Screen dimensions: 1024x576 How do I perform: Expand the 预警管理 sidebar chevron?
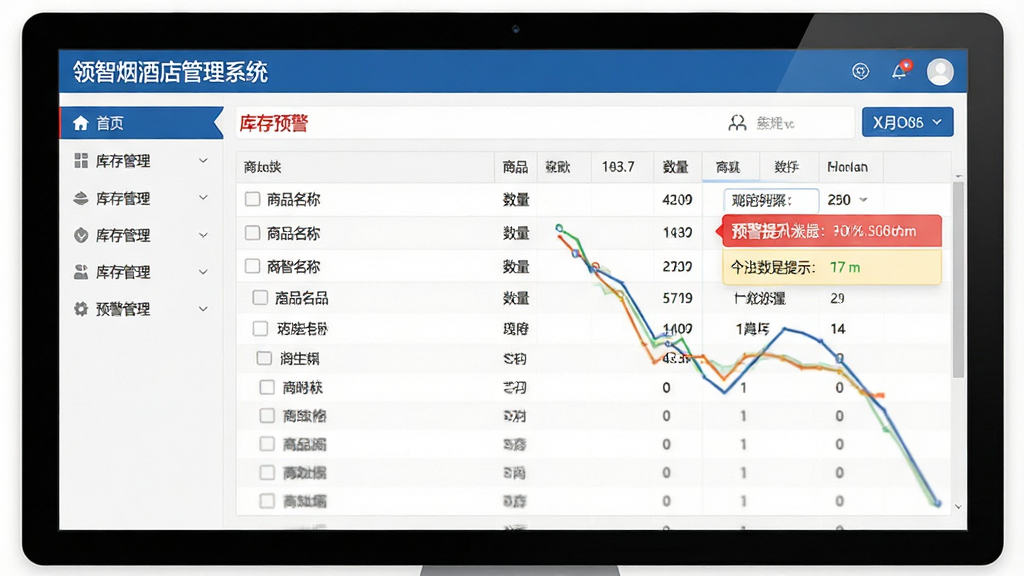(203, 309)
